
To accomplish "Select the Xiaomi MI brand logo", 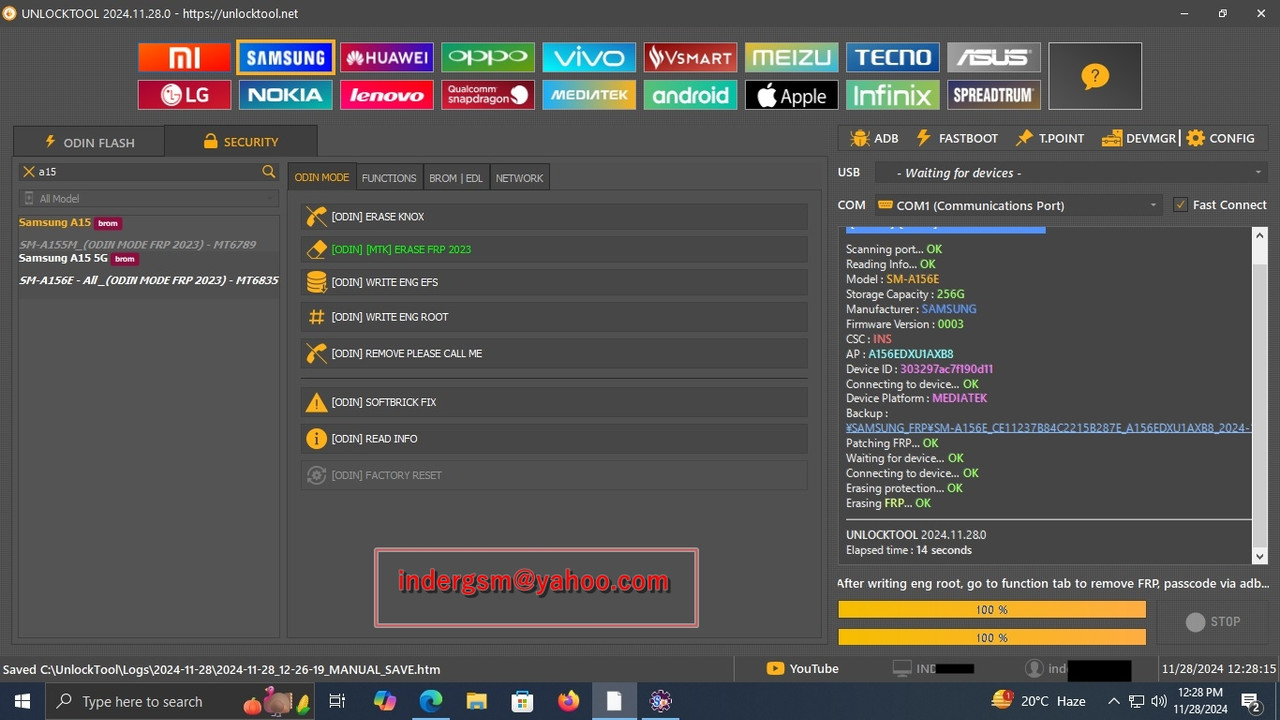I will (x=184, y=58).
